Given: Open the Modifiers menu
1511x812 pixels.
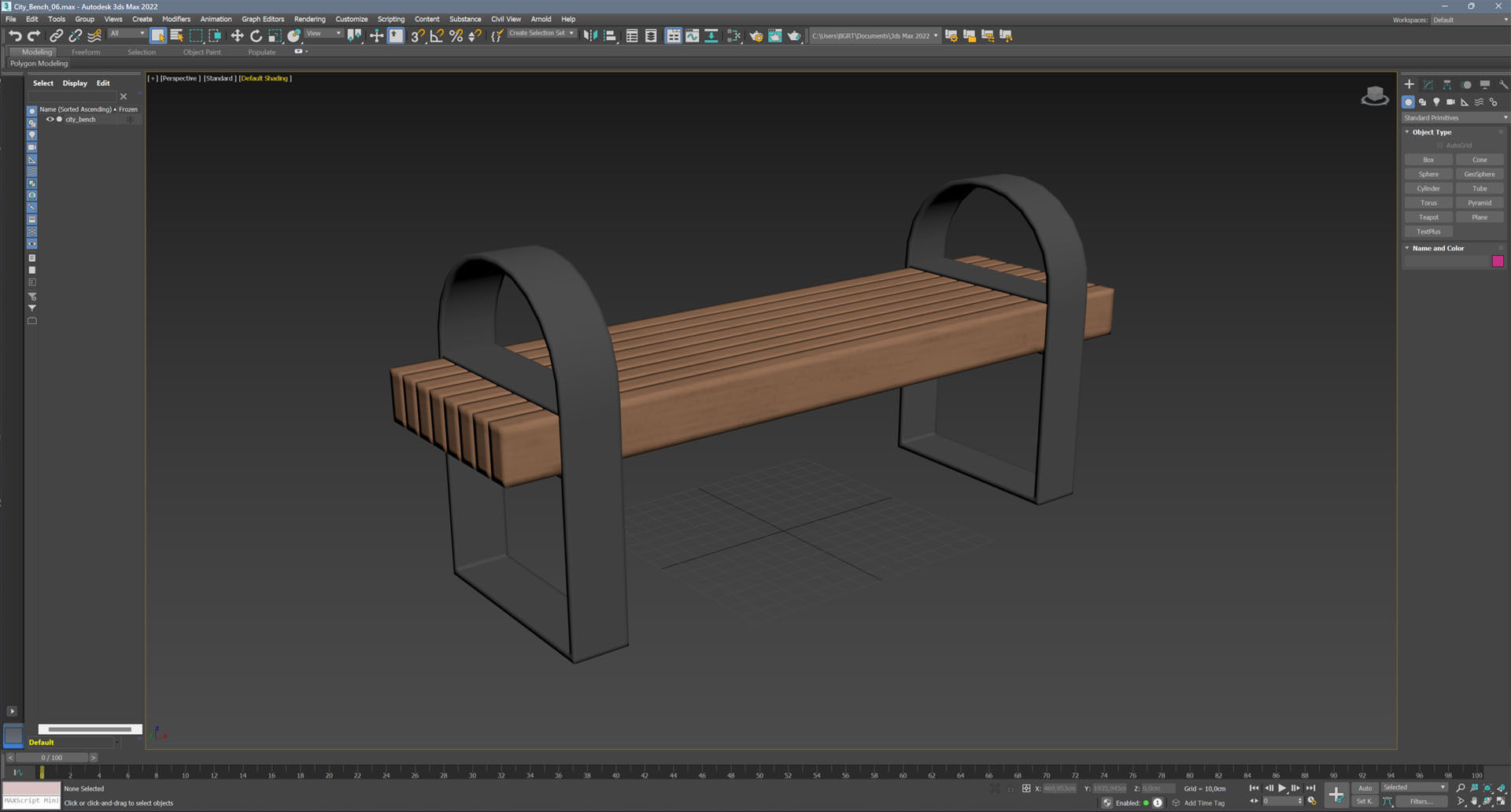Looking at the screenshot, I should point(176,19).
